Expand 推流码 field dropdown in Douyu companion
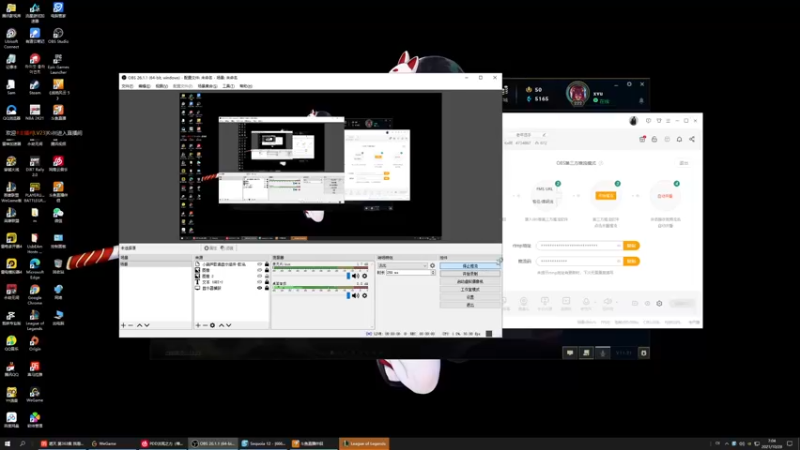800x450 pixels. [618, 261]
